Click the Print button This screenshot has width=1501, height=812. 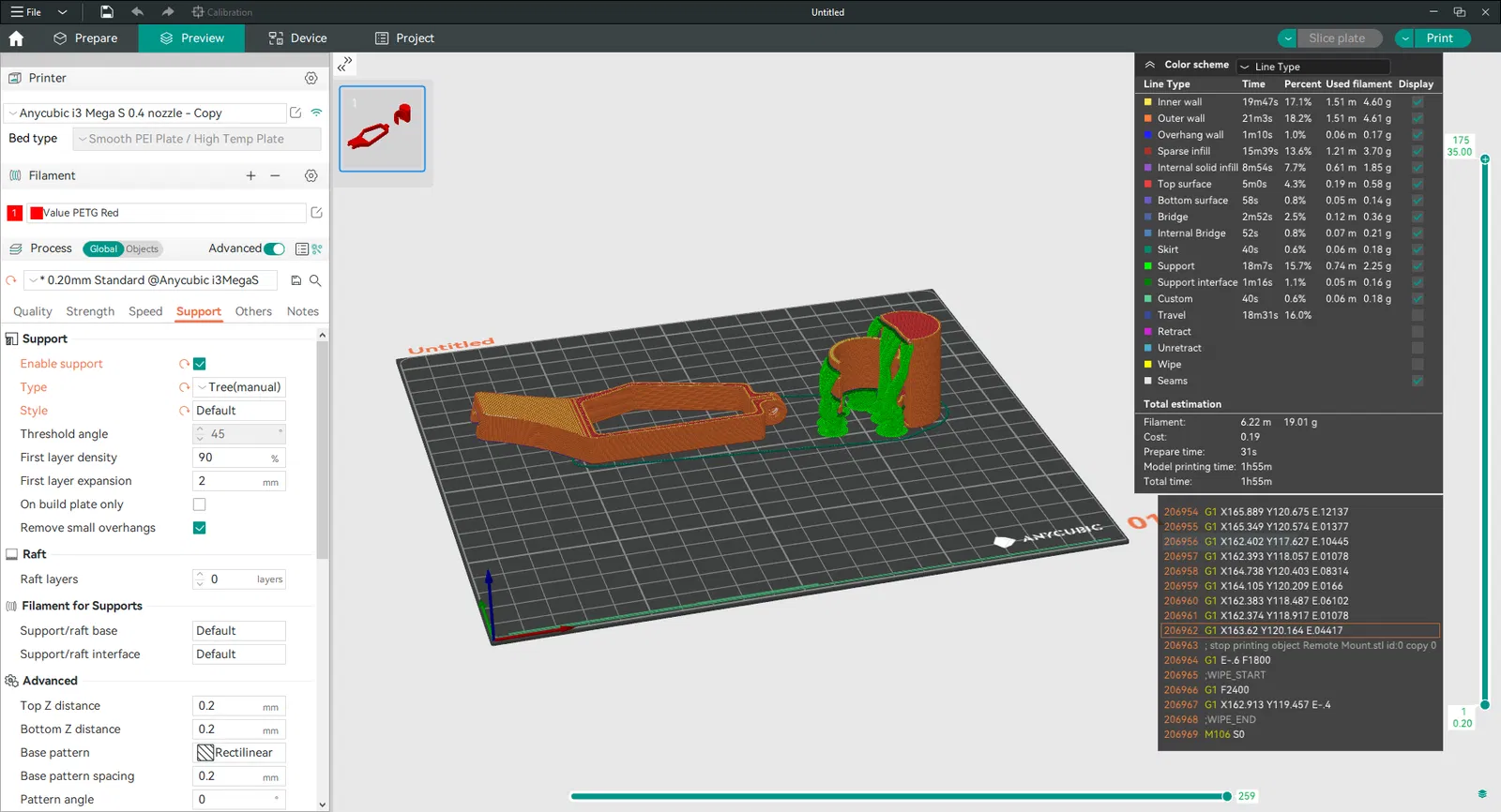tap(1439, 38)
